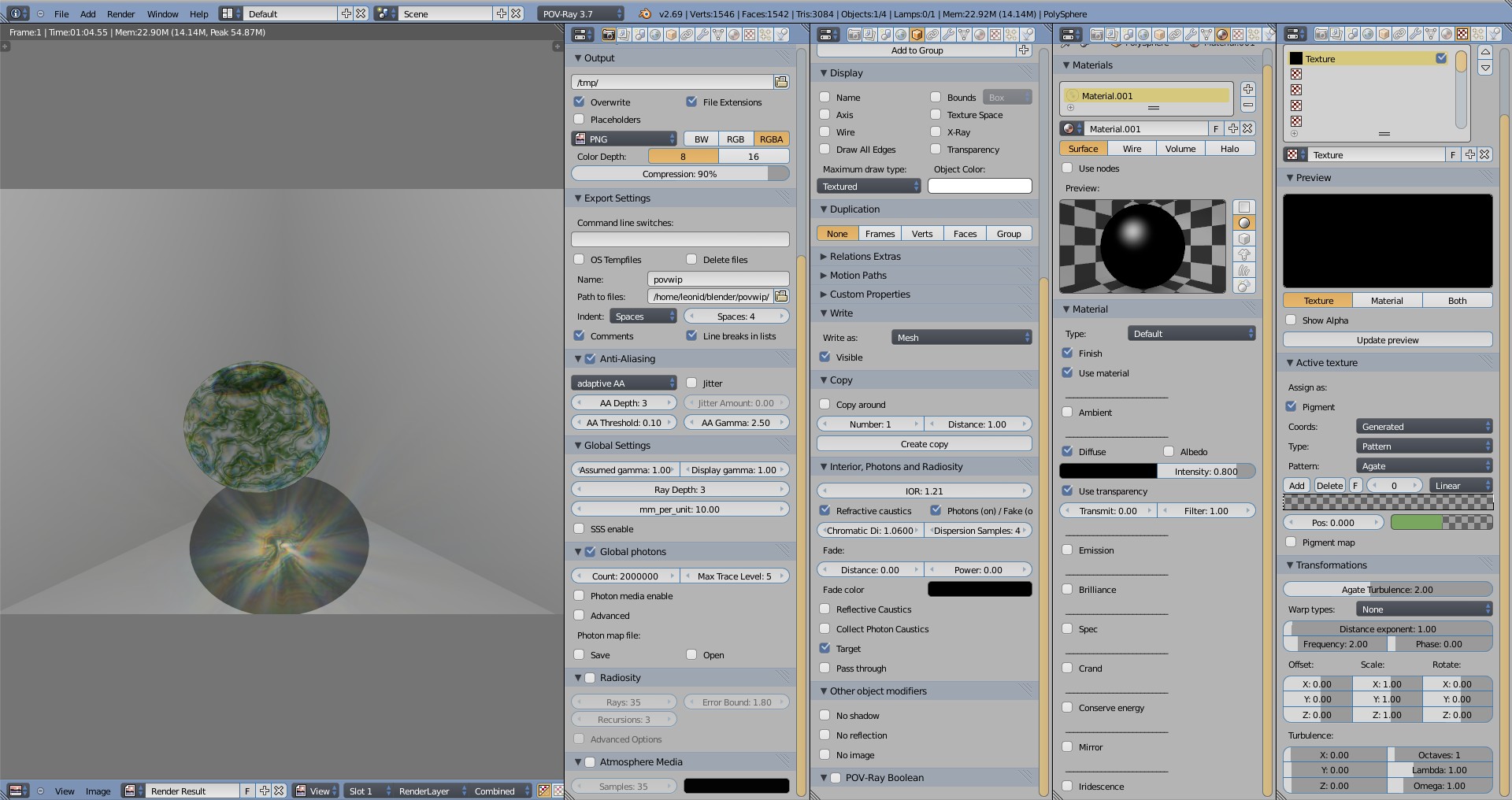Enable the Jitter checkbox

691,383
